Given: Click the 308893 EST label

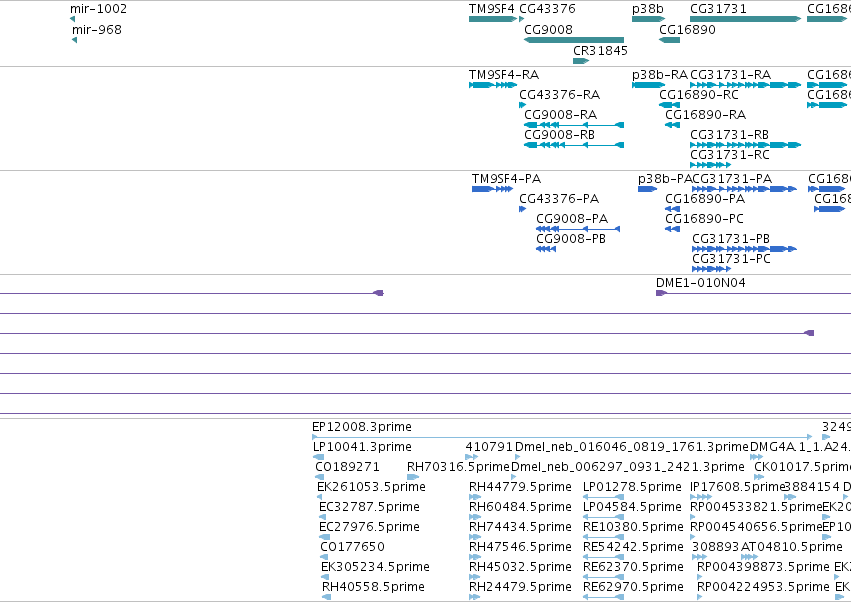Looking at the screenshot, I should tap(715, 546).
